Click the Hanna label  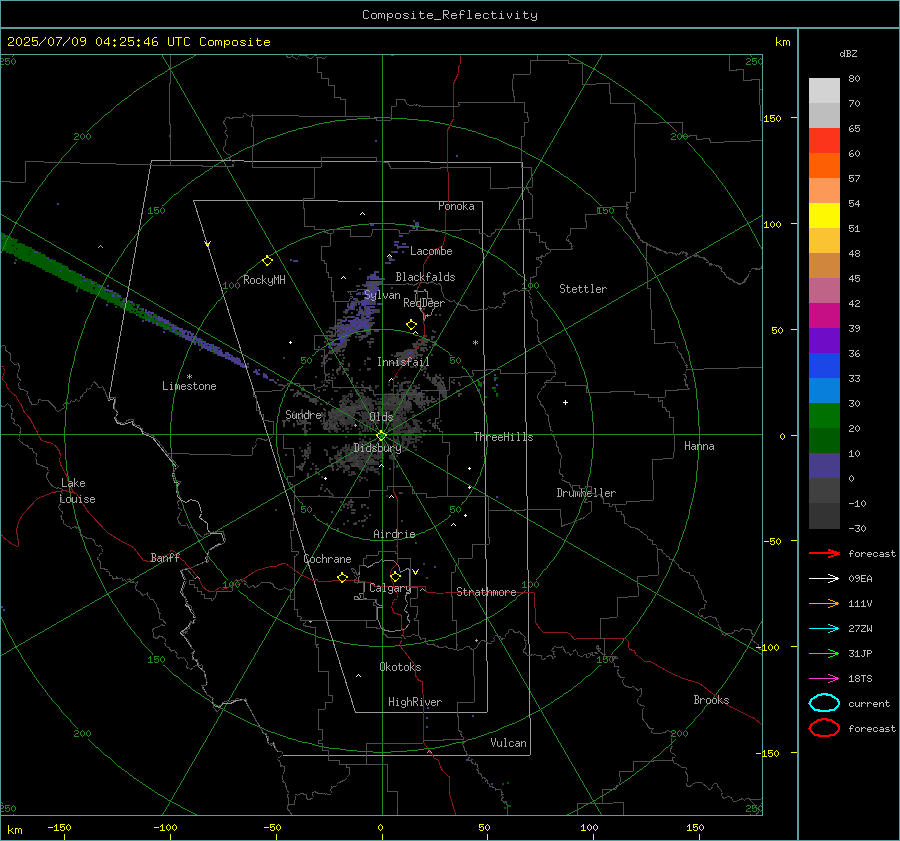(x=699, y=446)
